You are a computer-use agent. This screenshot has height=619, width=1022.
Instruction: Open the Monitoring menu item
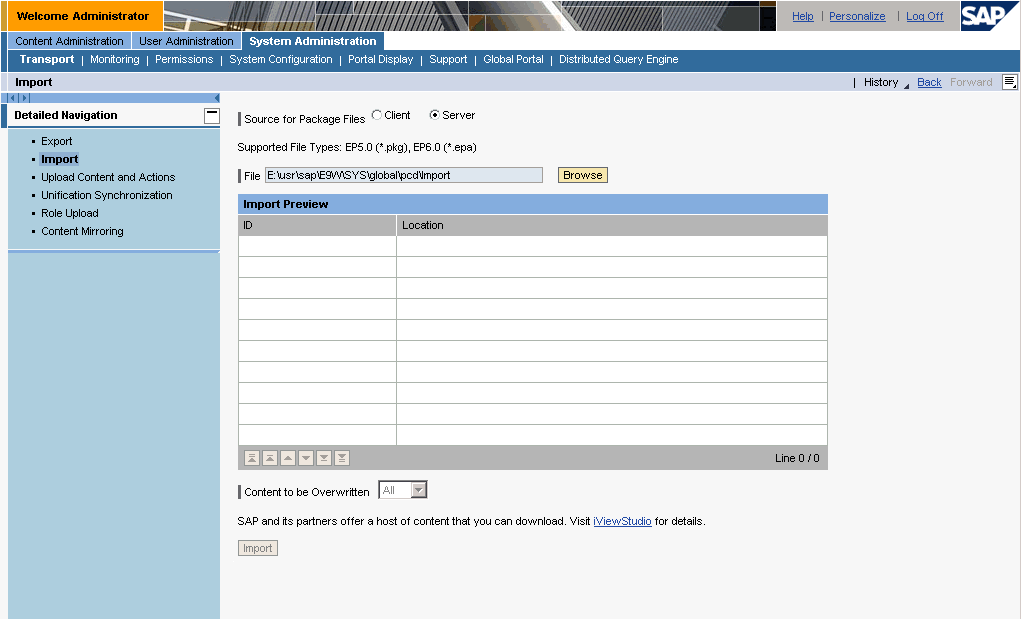tap(115, 60)
